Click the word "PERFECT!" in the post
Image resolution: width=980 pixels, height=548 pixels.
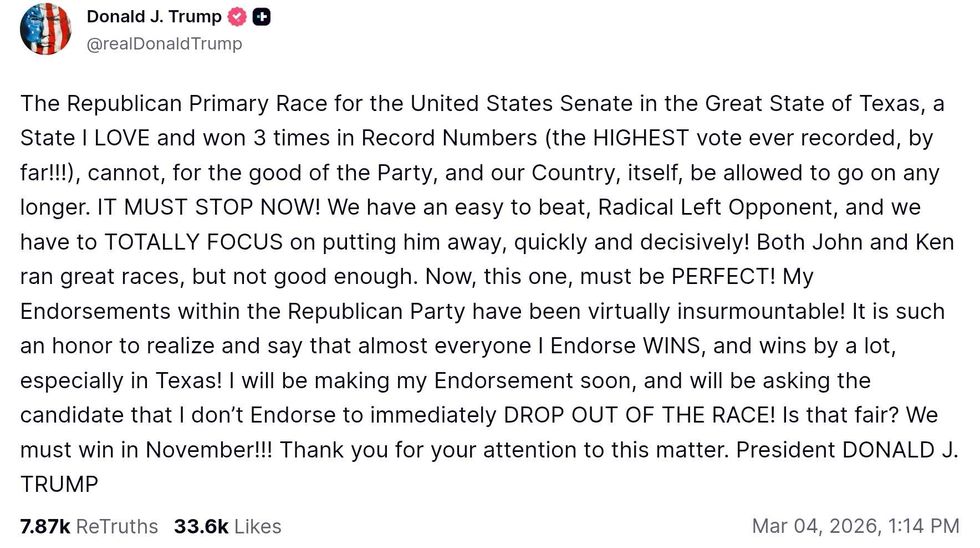[713, 277]
